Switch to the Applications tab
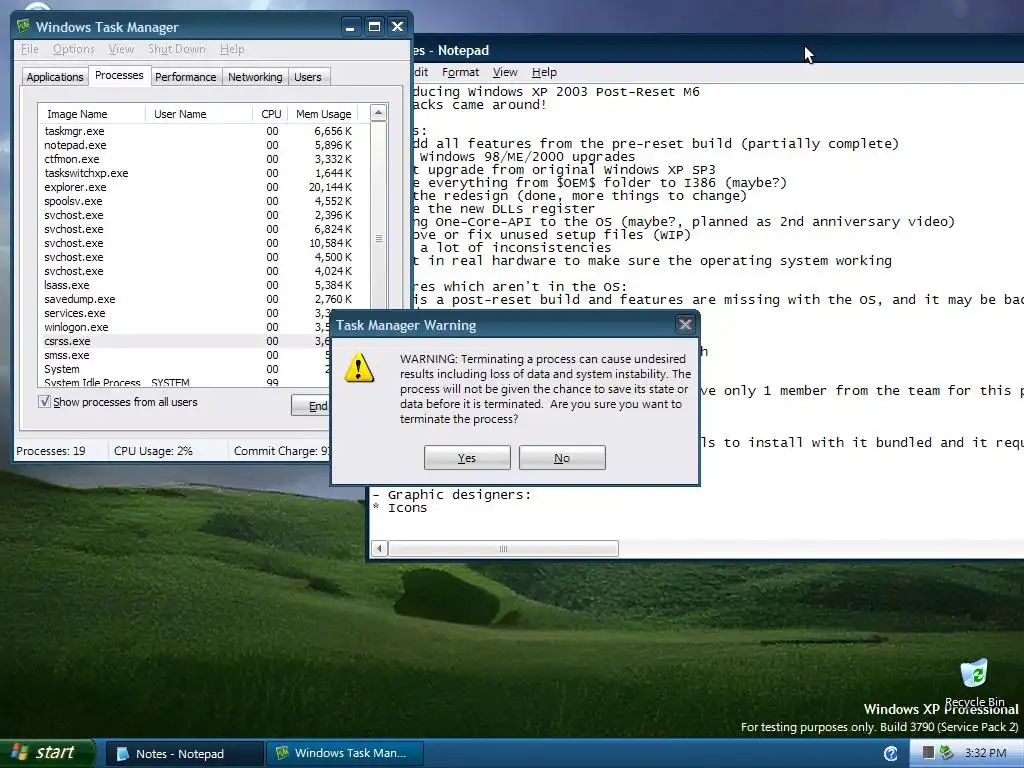The width and height of the screenshot is (1024, 768). [55, 77]
